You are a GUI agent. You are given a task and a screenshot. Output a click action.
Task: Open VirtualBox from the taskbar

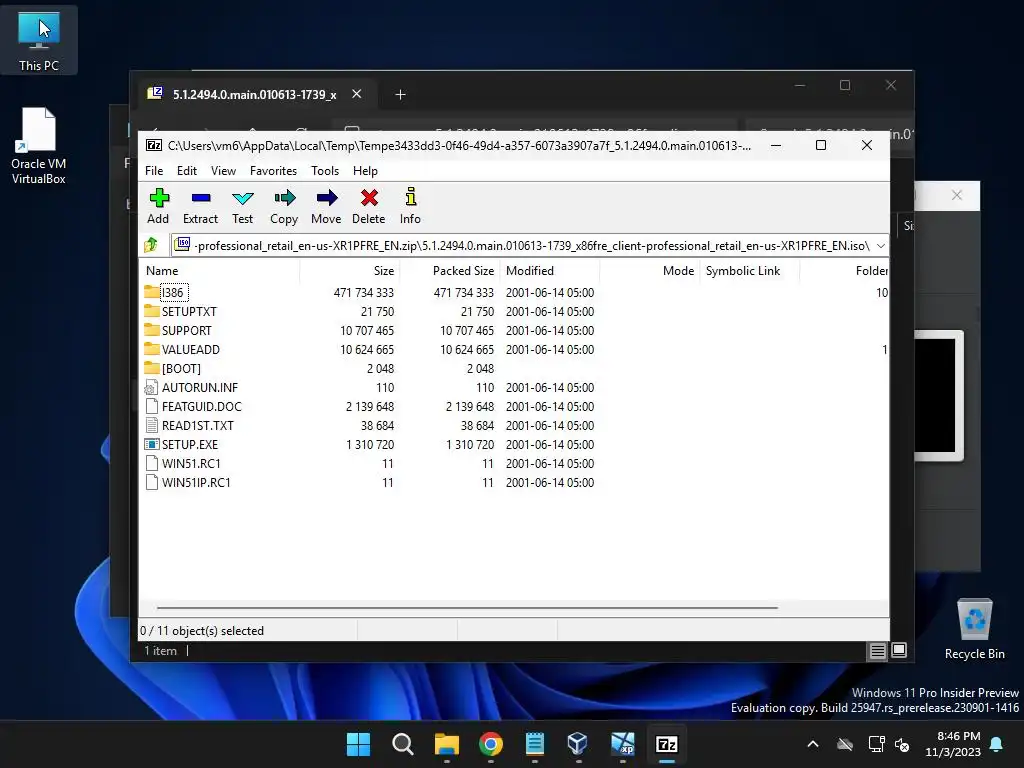point(578,744)
